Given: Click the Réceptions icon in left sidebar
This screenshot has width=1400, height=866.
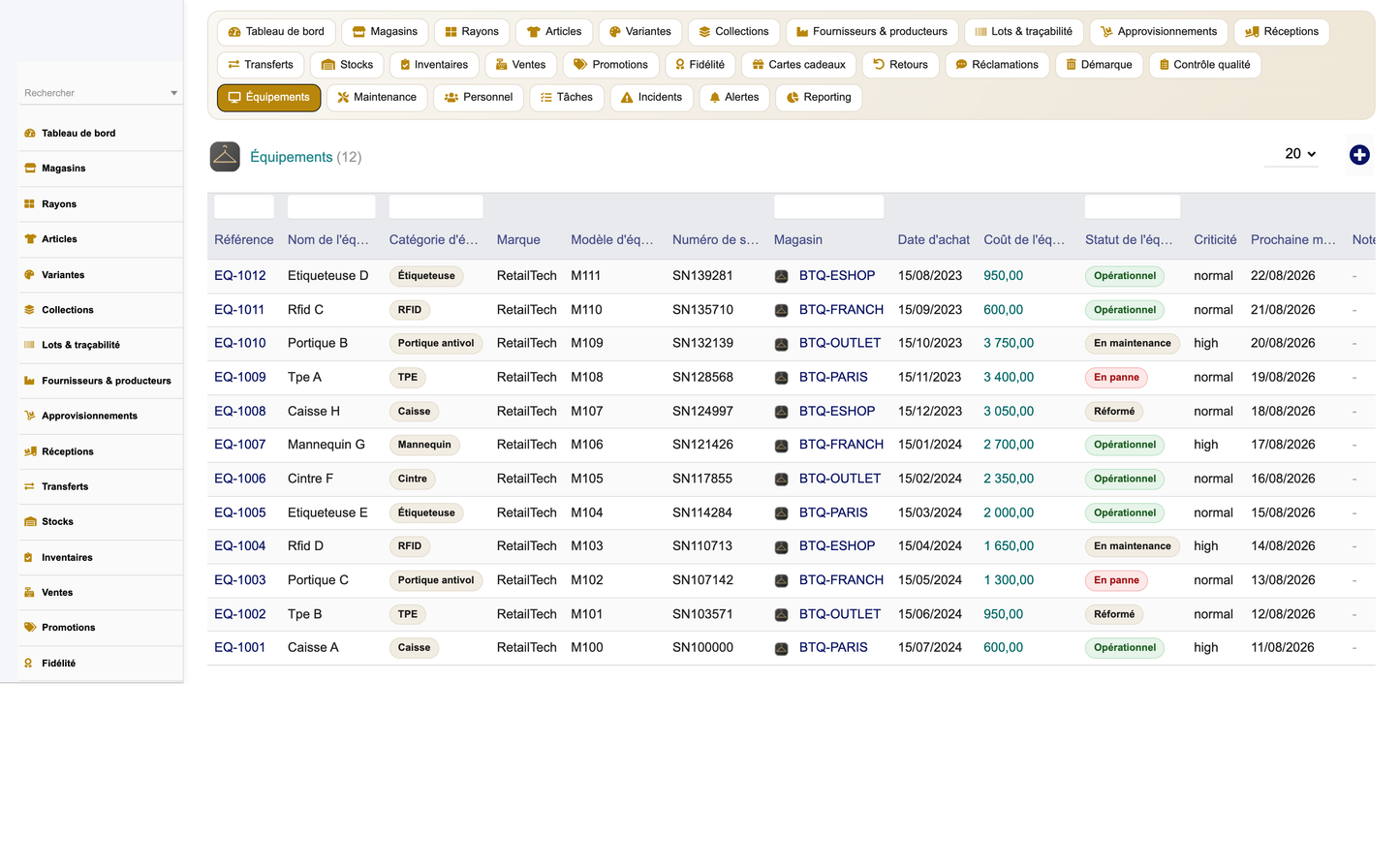Looking at the screenshot, I should [30, 451].
